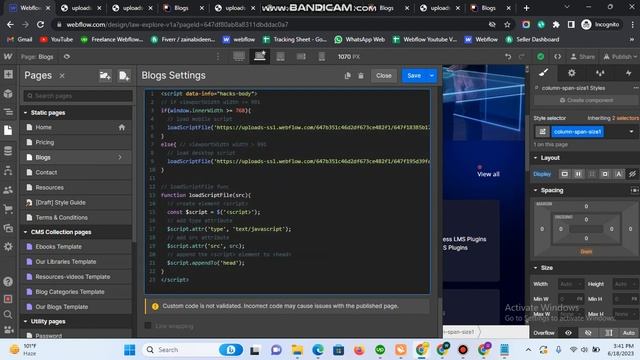This screenshot has height=360, width=640.
Task: Open File Explorer from the taskbar
Action: pyautogui.click(x=297, y=350)
